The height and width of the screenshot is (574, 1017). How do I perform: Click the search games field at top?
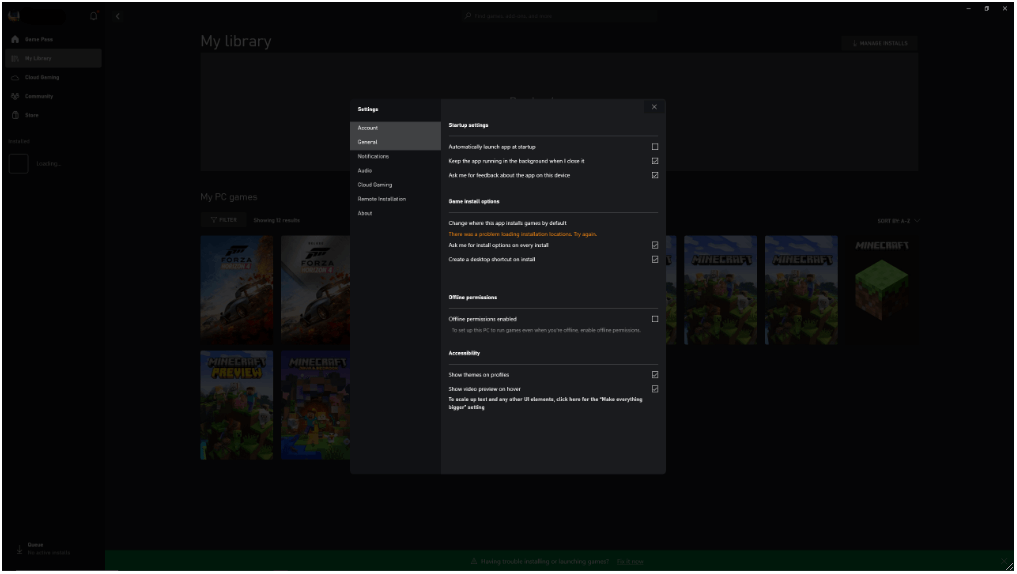point(559,16)
